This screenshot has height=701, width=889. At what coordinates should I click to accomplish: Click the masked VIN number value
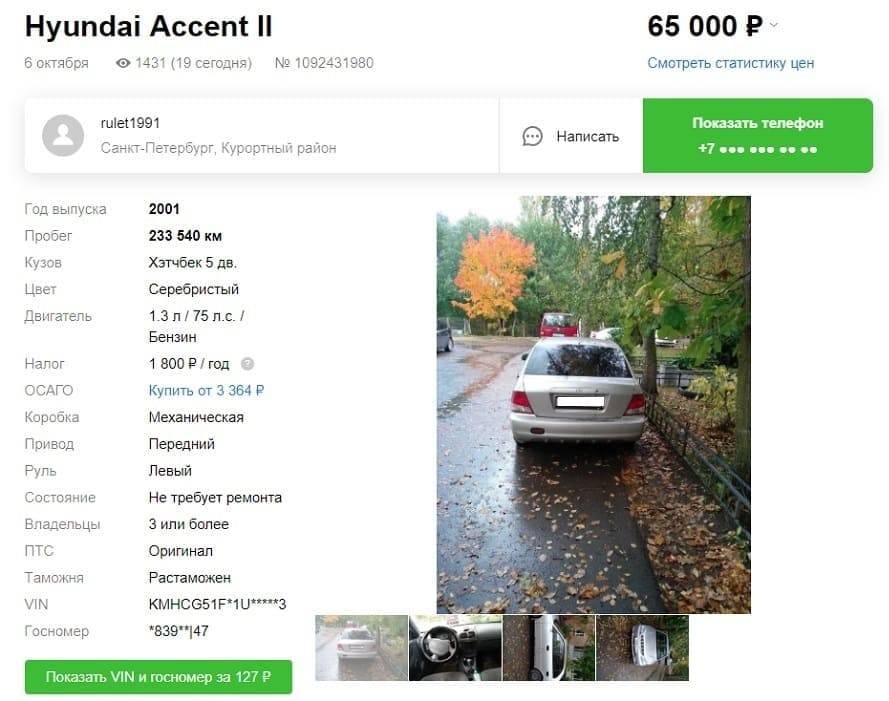217,605
